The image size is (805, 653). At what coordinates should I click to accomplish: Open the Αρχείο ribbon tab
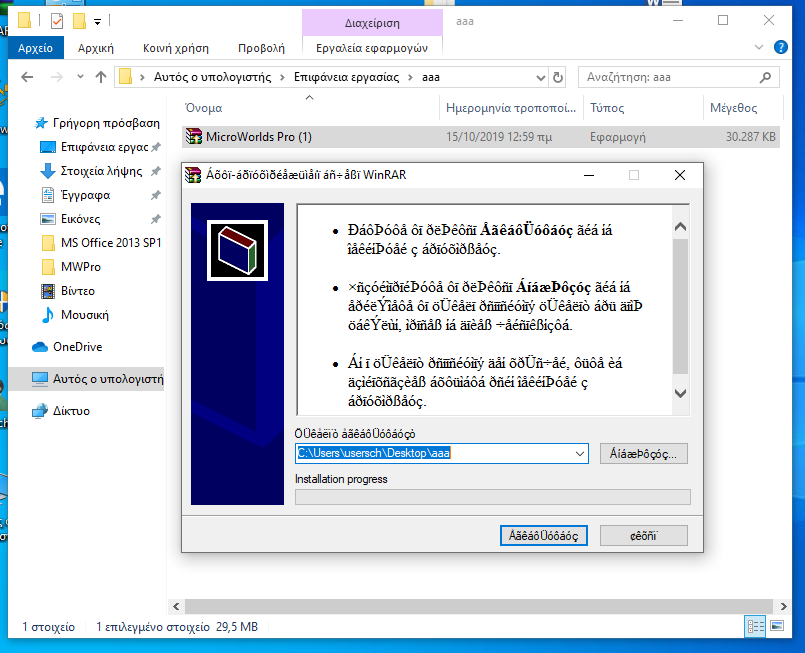[x=35, y=48]
